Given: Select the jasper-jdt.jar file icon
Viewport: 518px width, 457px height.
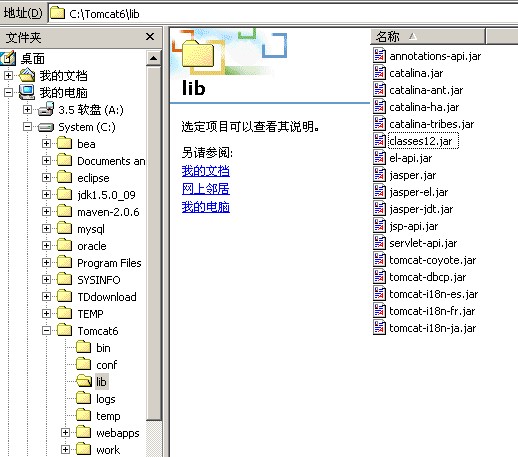Looking at the screenshot, I should tap(379, 209).
